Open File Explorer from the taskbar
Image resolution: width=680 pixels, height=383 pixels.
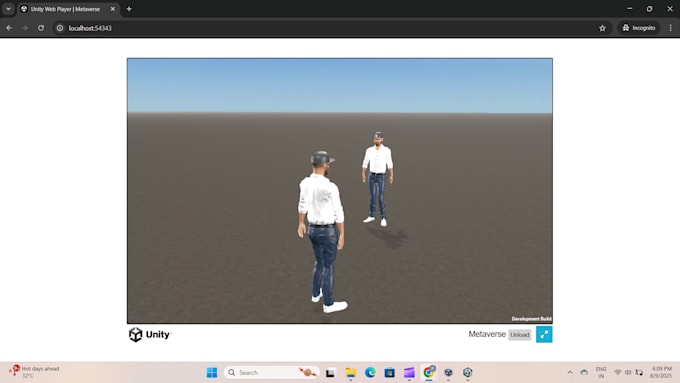point(350,373)
